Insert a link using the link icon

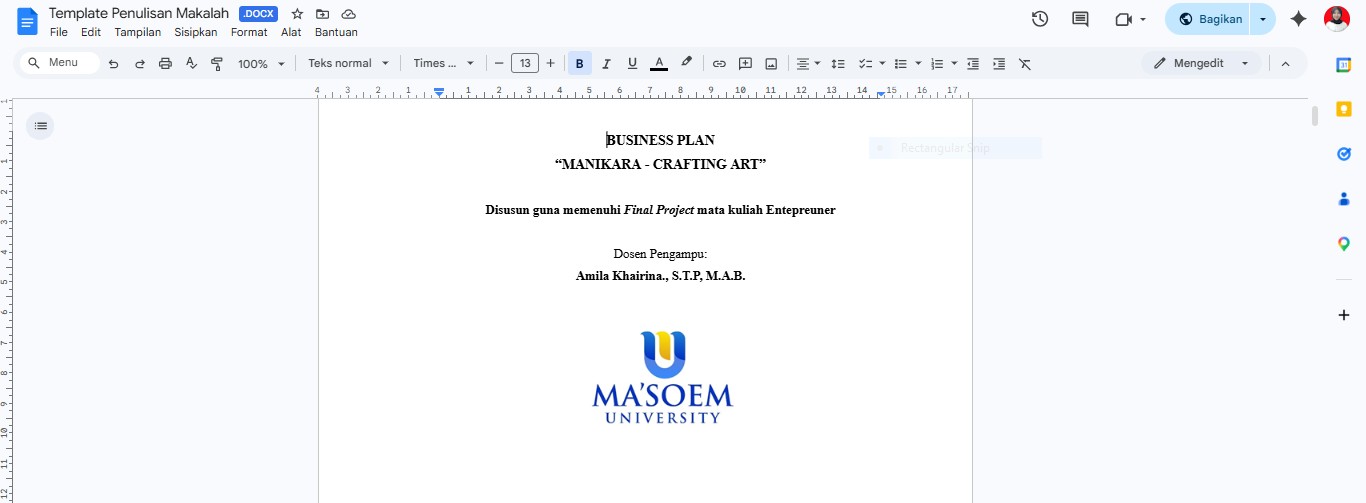(719, 63)
